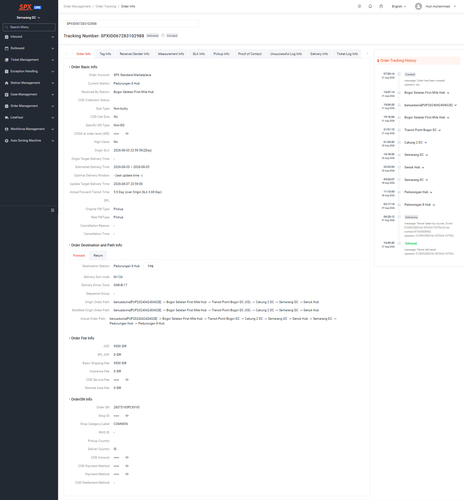Click search magnifier in Search Menu

[x=7, y=27]
